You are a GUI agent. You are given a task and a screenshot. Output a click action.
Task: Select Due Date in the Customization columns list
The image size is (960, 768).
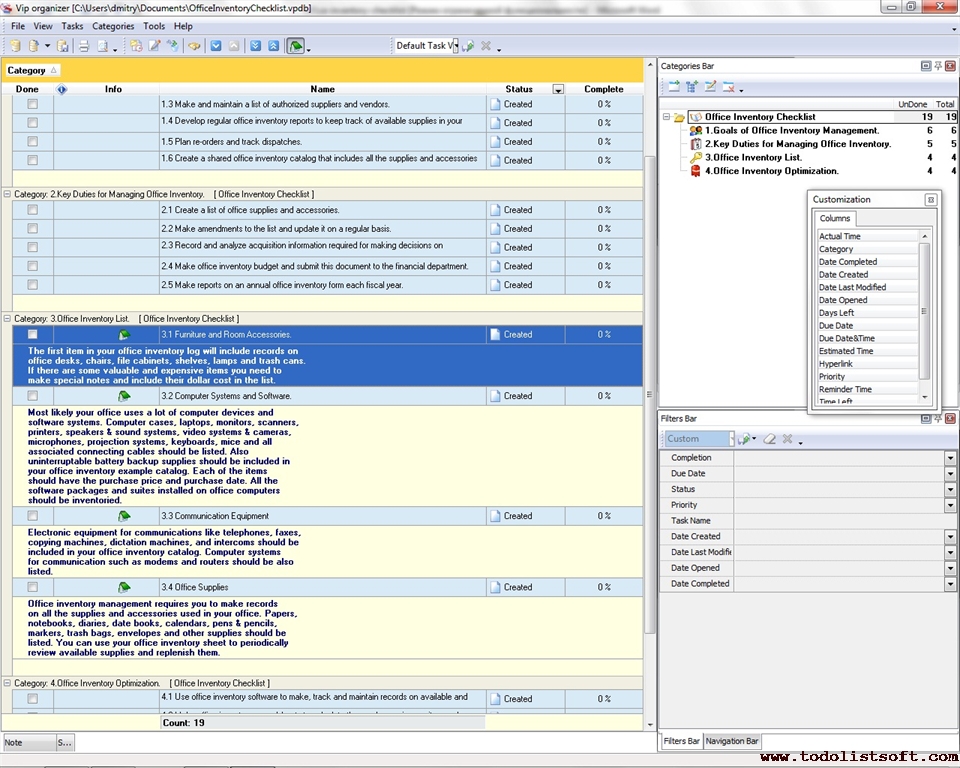click(x=836, y=325)
